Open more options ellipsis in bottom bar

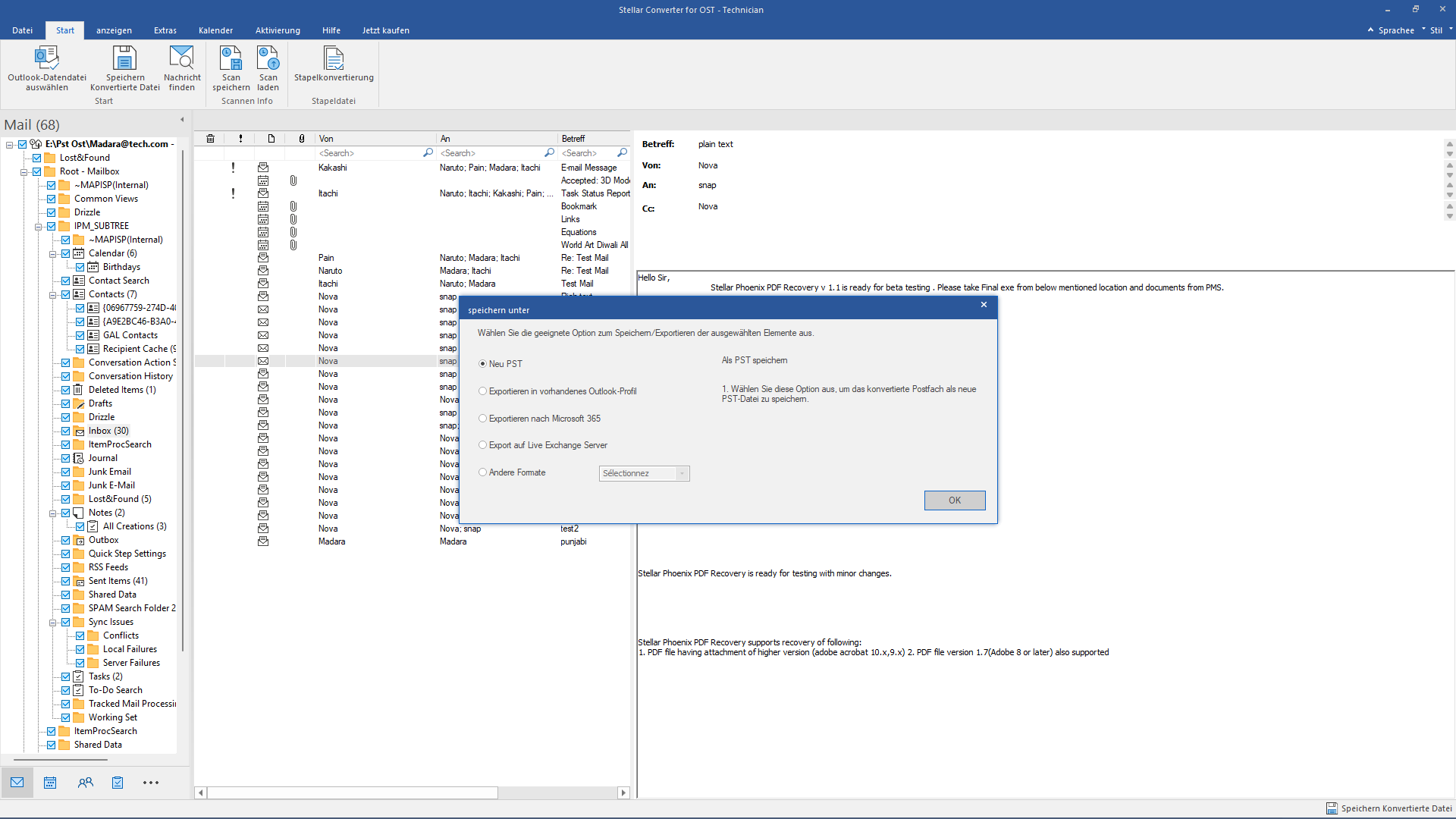click(x=151, y=783)
